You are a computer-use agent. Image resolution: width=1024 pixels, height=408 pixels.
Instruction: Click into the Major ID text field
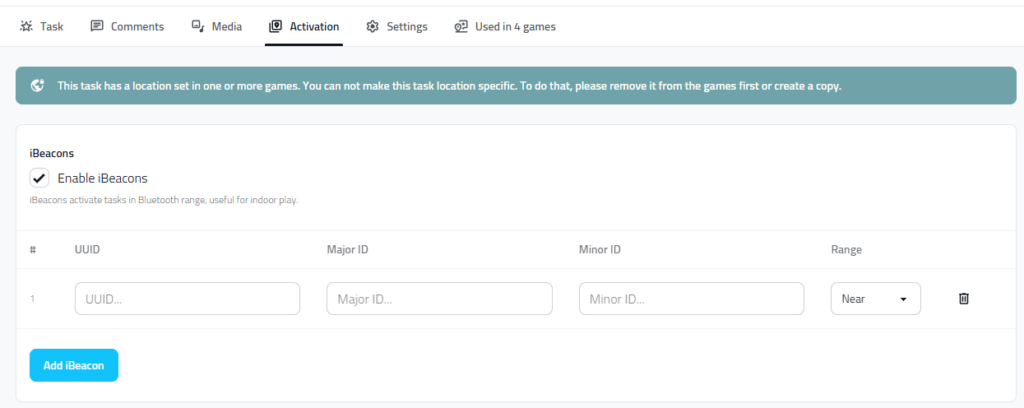439,298
